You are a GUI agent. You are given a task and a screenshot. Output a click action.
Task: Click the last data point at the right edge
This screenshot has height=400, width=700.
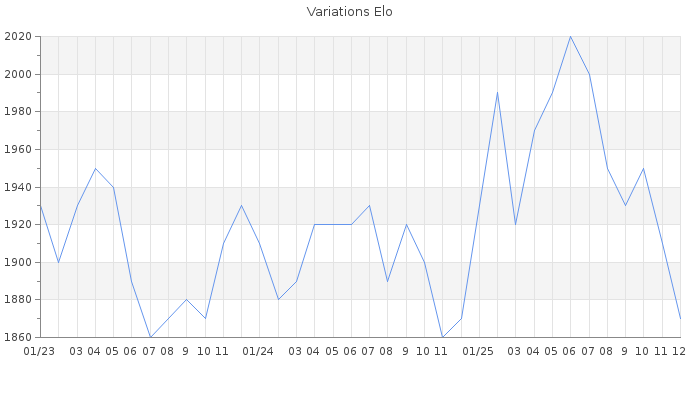pyautogui.click(x=680, y=318)
